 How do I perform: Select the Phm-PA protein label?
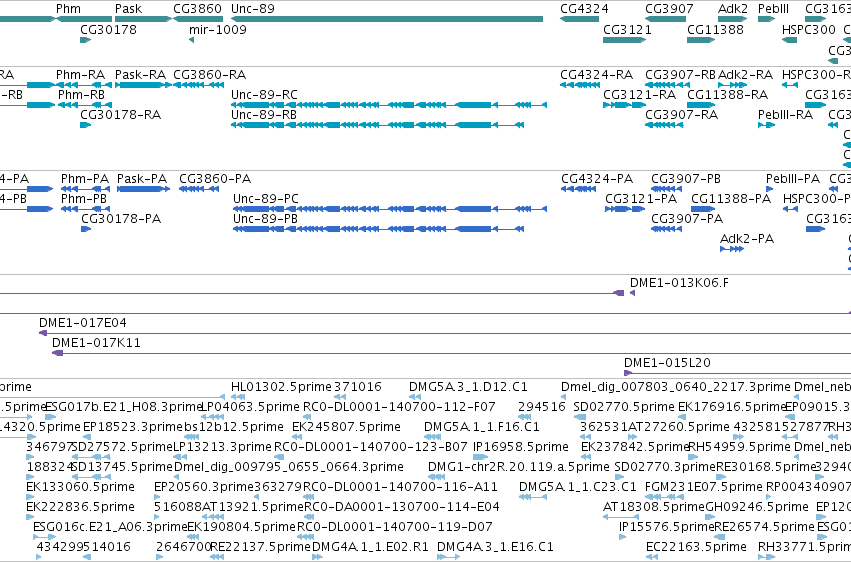(x=85, y=178)
